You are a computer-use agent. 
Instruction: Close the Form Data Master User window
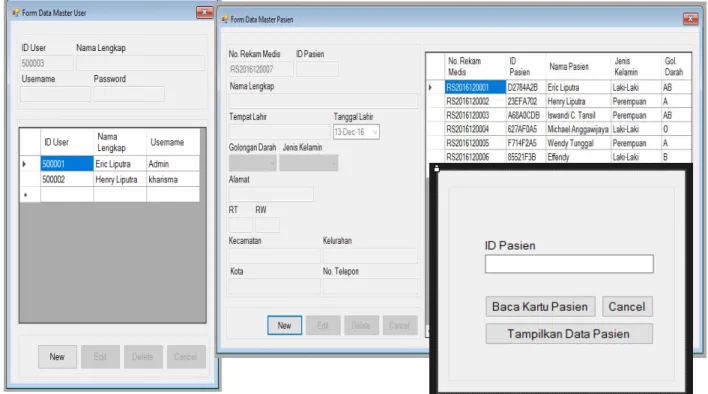205,12
